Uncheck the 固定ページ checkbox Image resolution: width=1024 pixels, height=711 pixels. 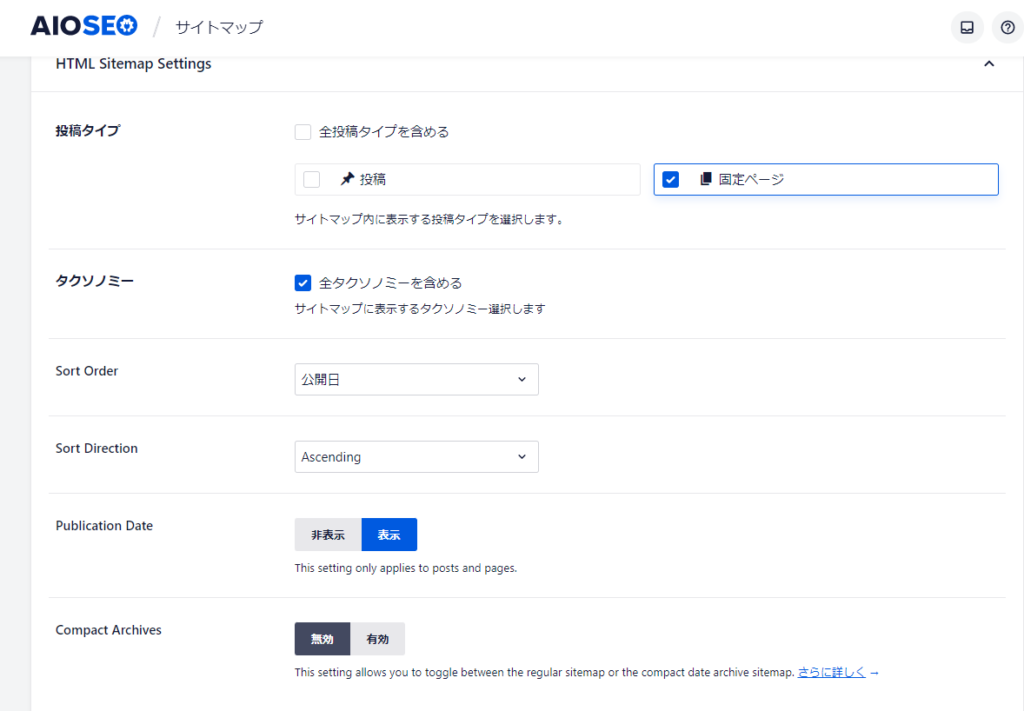pyautogui.click(x=671, y=180)
